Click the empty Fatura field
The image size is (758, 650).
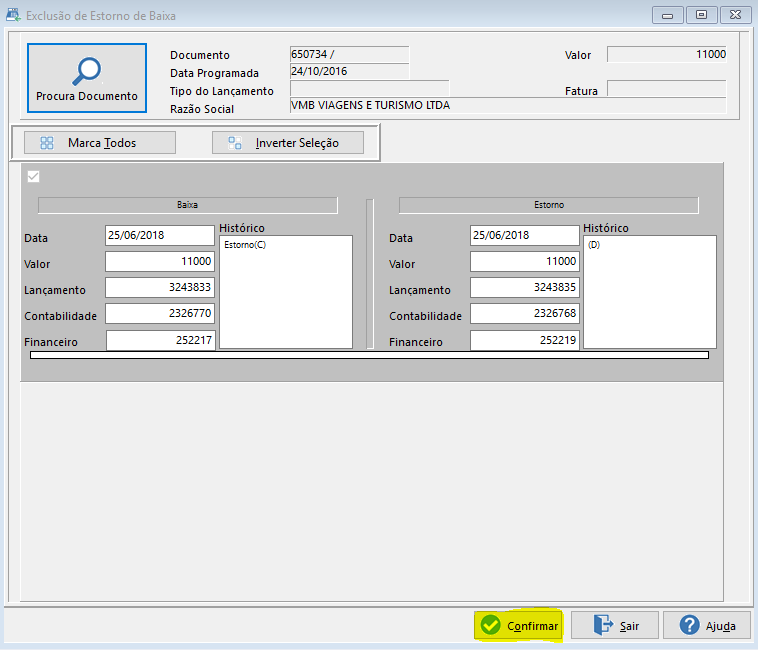click(667, 88)
